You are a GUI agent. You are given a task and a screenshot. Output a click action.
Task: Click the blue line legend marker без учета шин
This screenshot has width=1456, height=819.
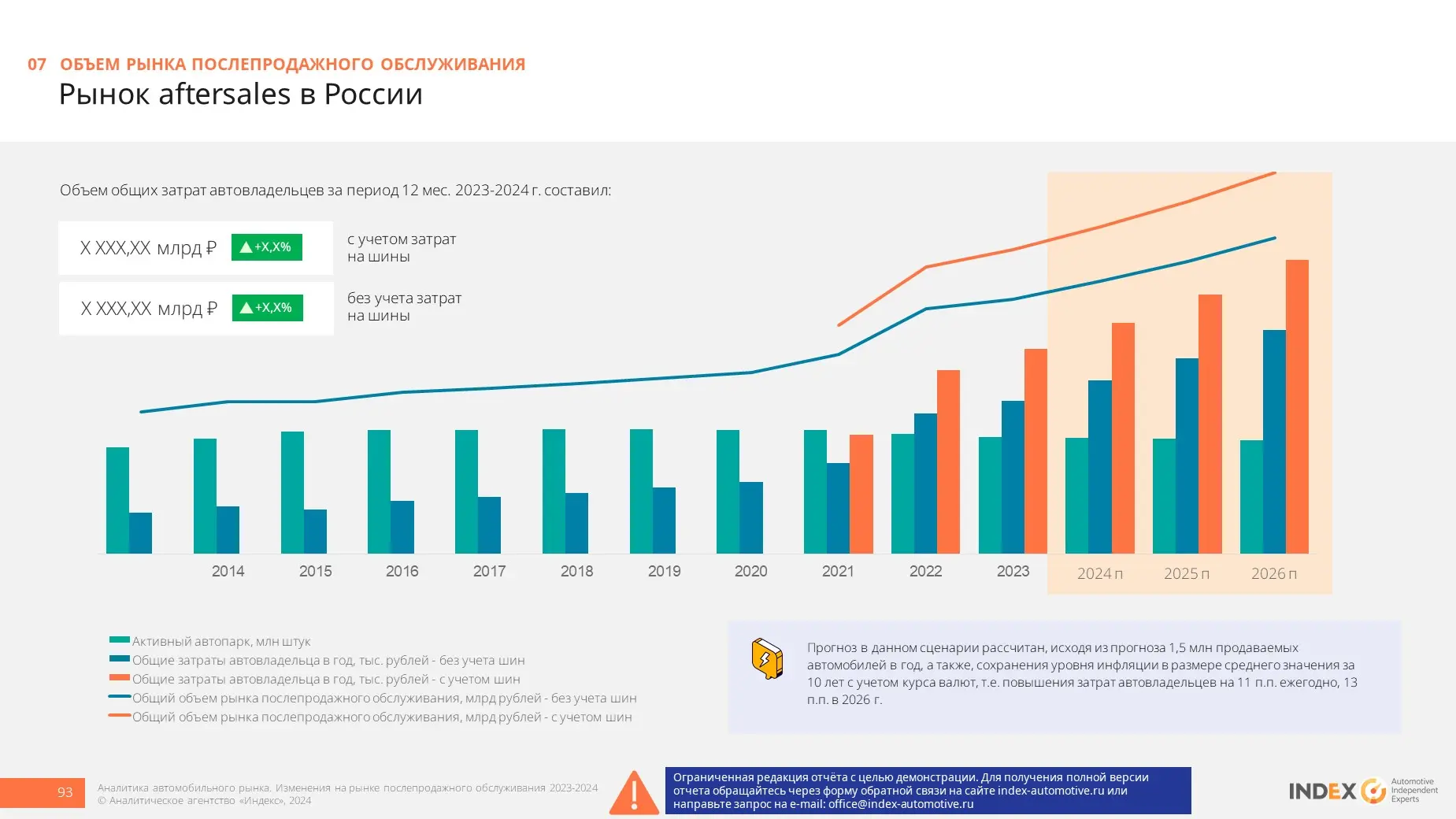point(120,697)
